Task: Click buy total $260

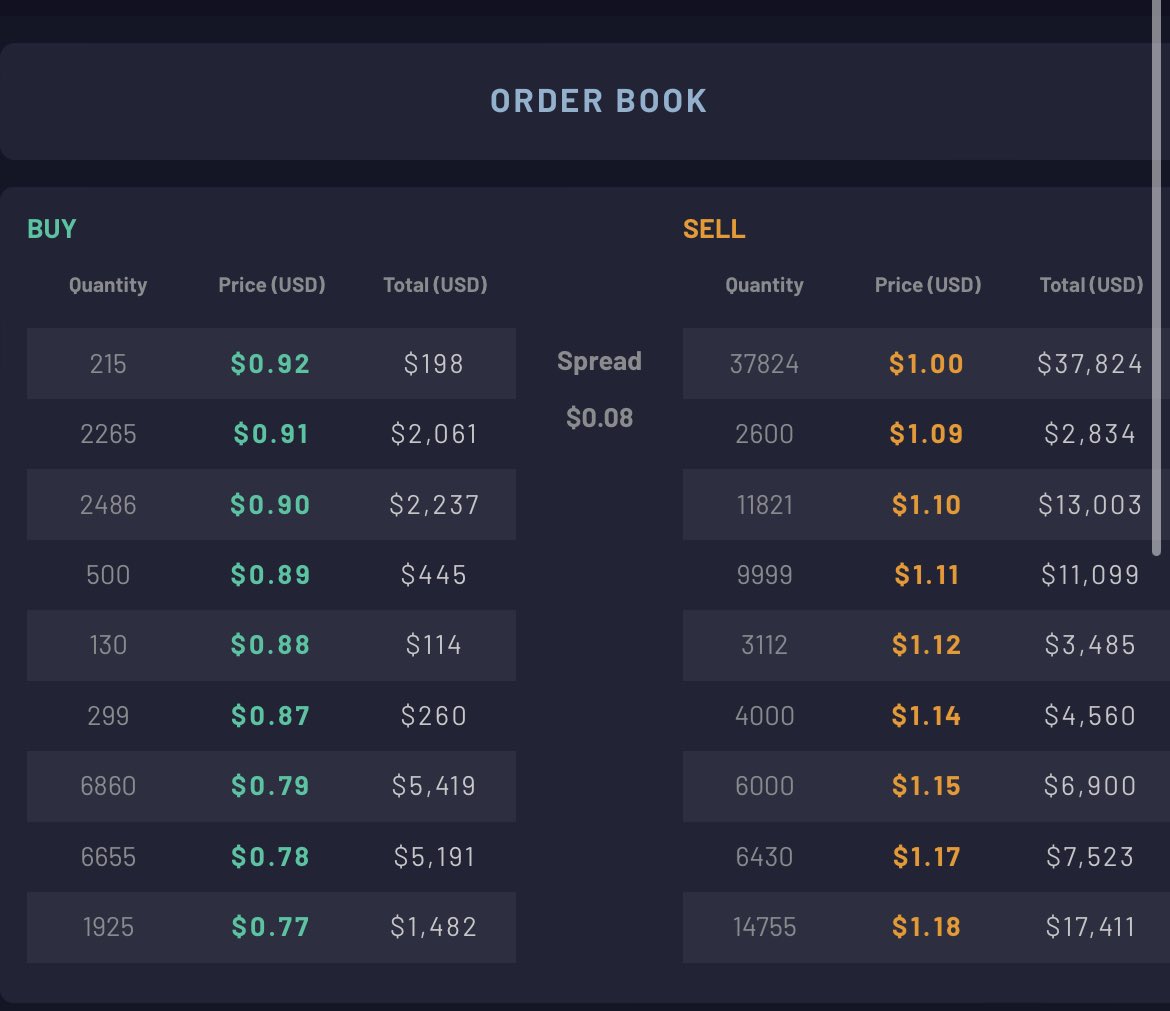Action: coord(434,716)
